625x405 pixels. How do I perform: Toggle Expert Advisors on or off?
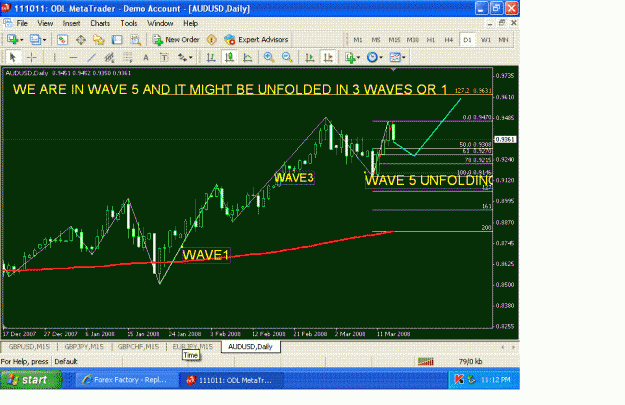coord(256,39)
